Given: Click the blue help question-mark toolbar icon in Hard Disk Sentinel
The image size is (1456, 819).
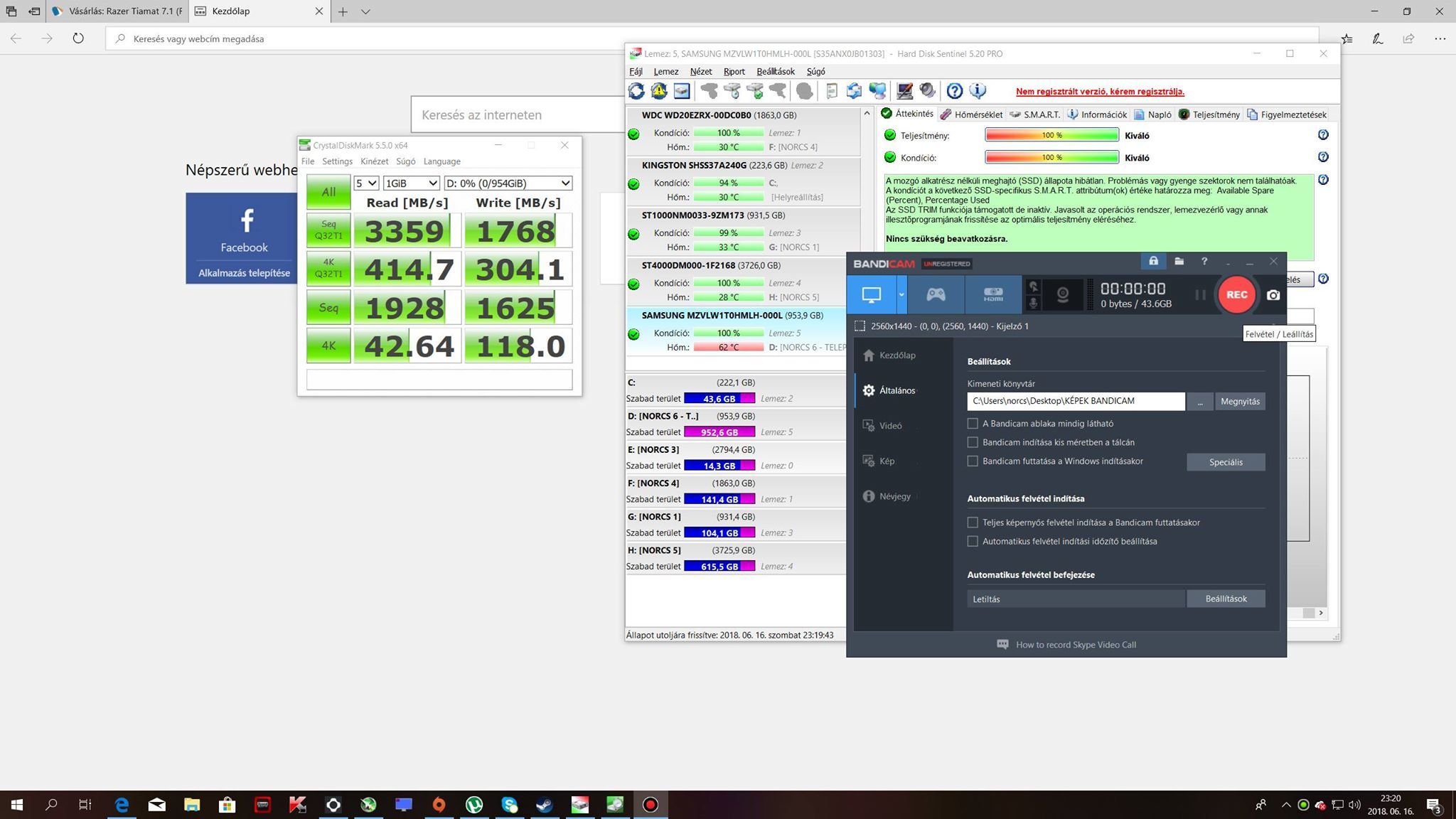Looking at the screenshot, I should (955, 91).
